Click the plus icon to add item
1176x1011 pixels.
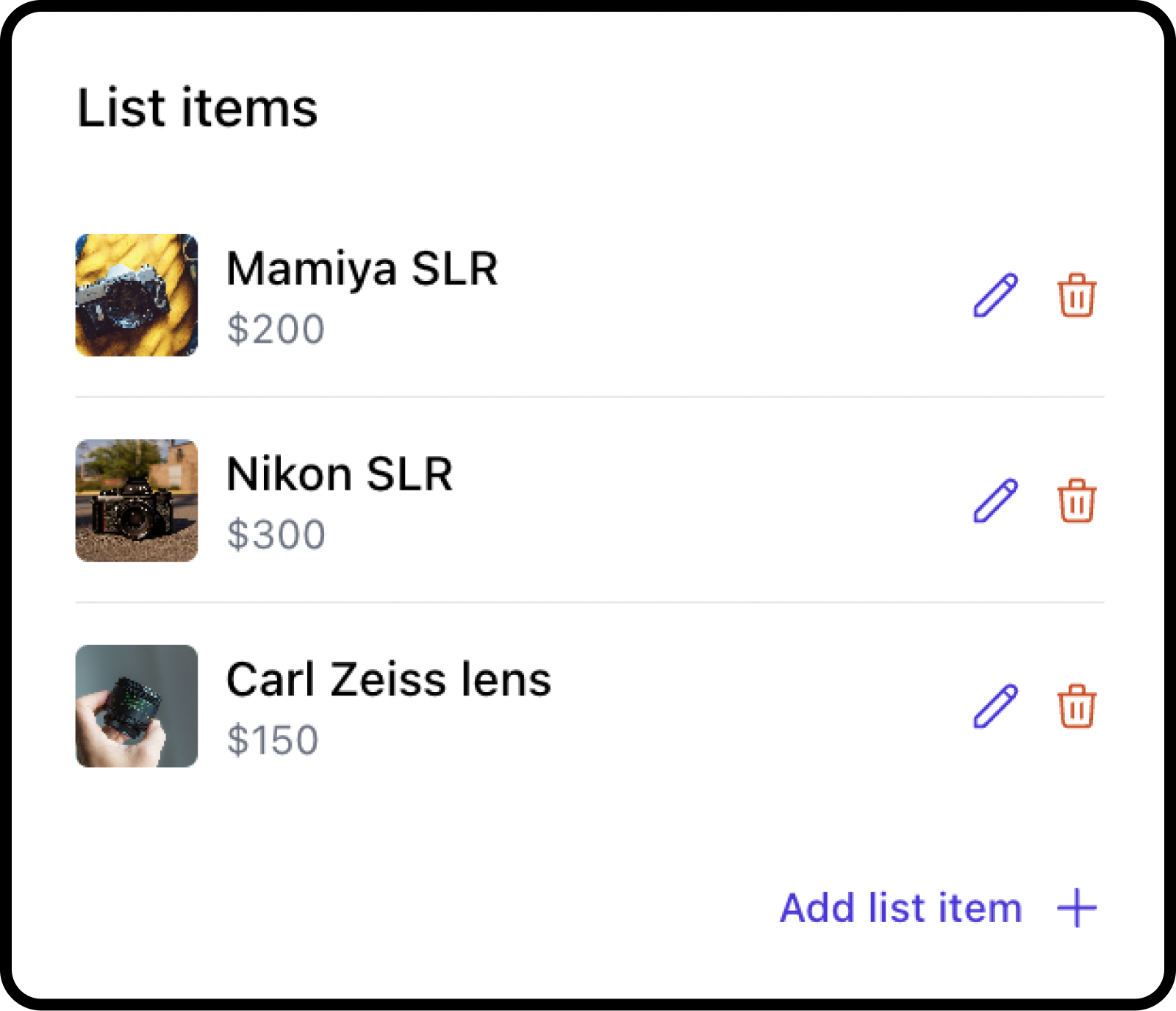(1077, 907)
